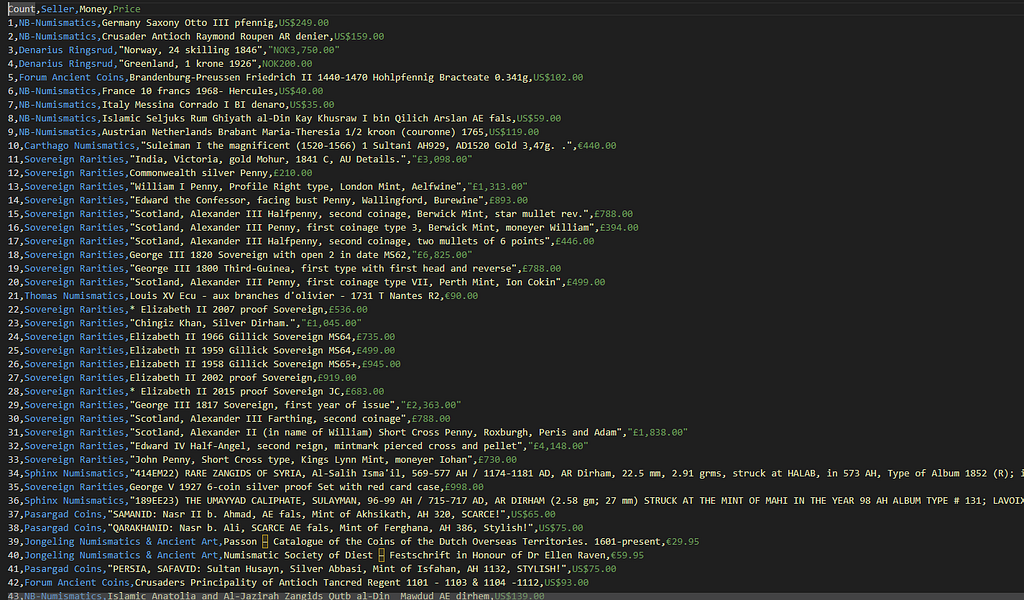This screenshot has width=1024, height=600.
Task: Click the "Money" header field
Action: point(93,9)
